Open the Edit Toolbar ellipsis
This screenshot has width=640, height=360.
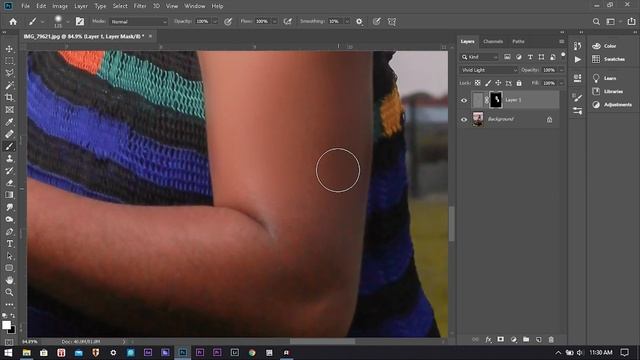tap(9, 304)
